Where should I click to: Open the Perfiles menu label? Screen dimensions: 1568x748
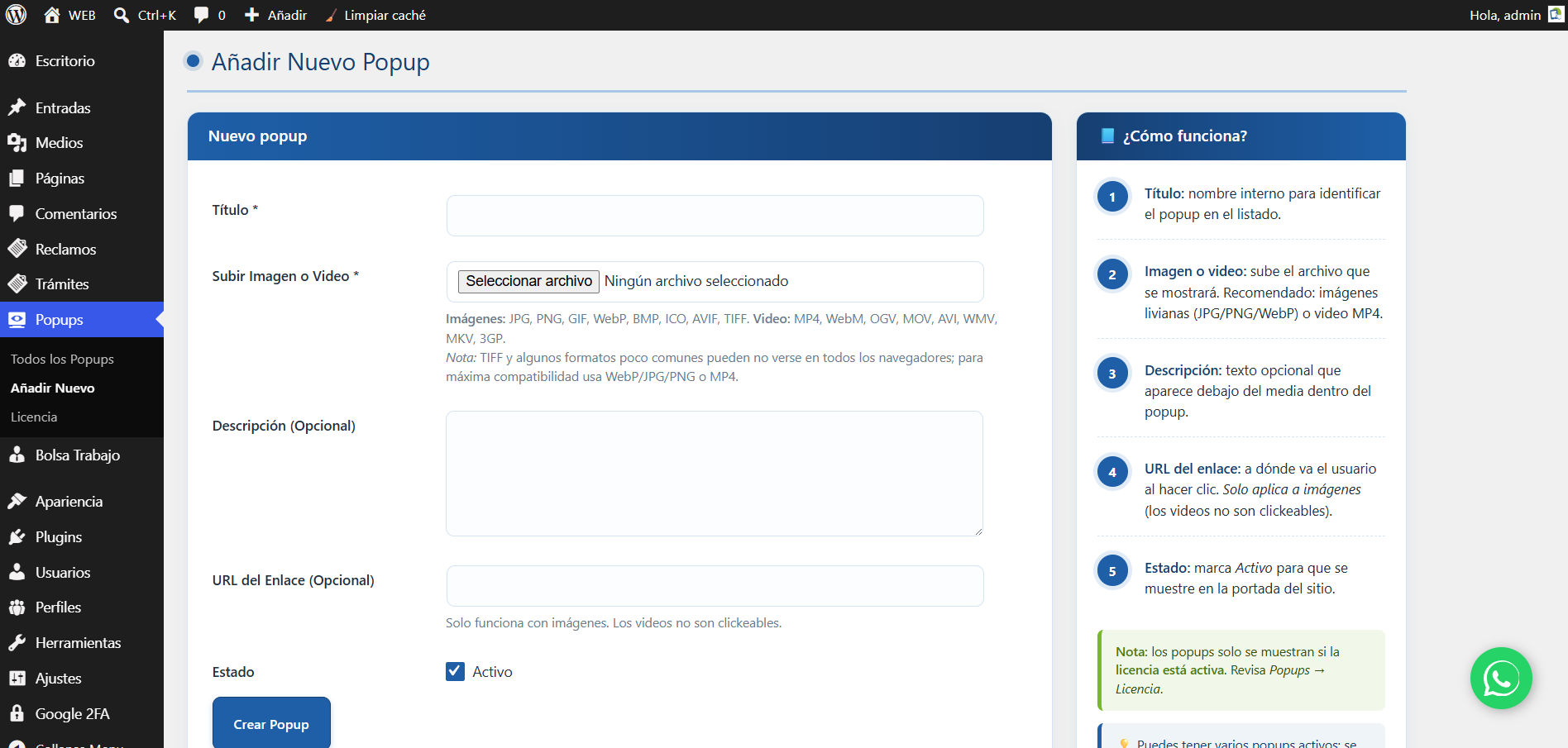(x=58, y=607)
